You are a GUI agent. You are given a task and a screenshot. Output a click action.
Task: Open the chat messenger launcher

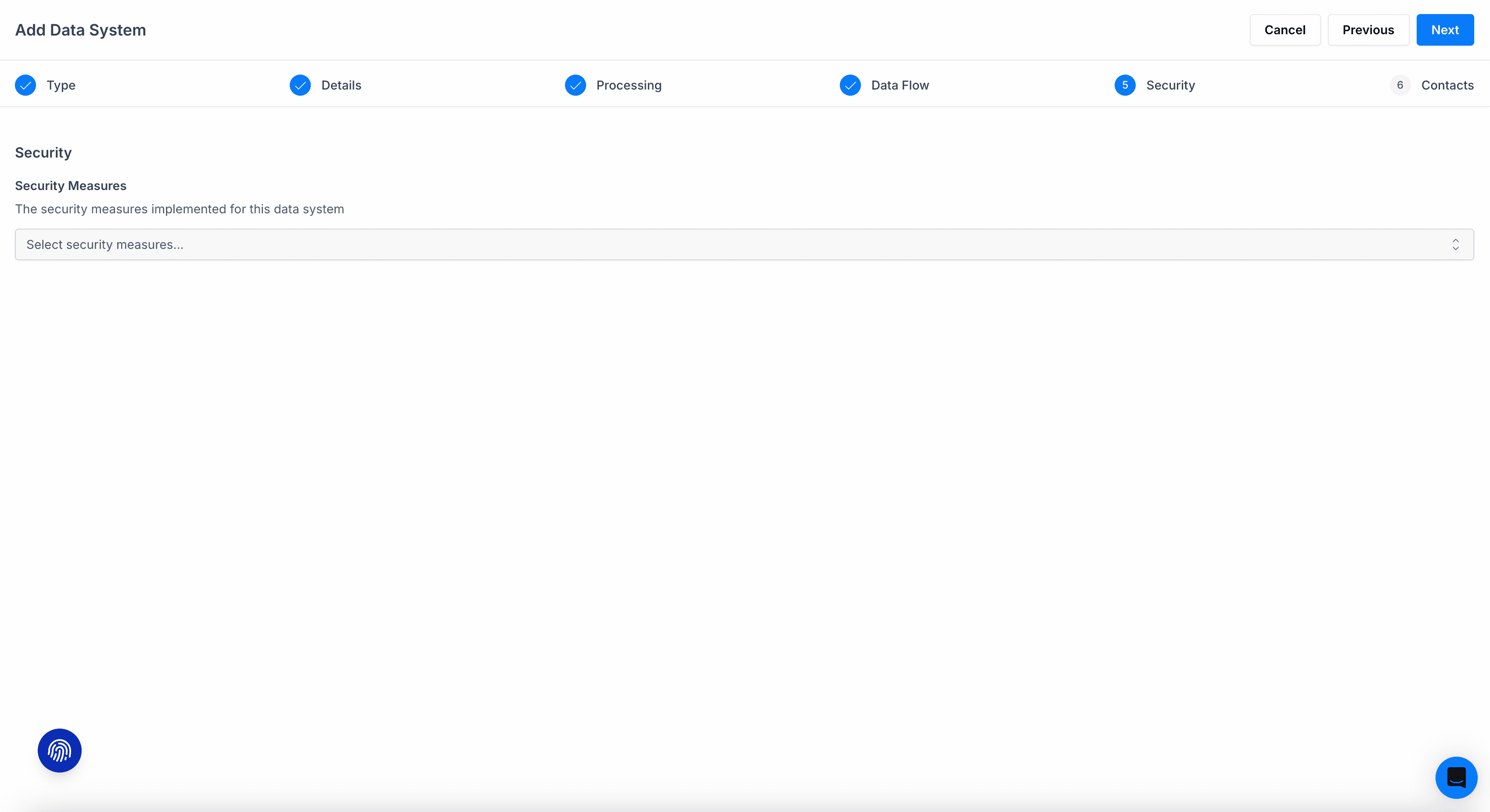pyautogui.click(x=1456, y=777)
